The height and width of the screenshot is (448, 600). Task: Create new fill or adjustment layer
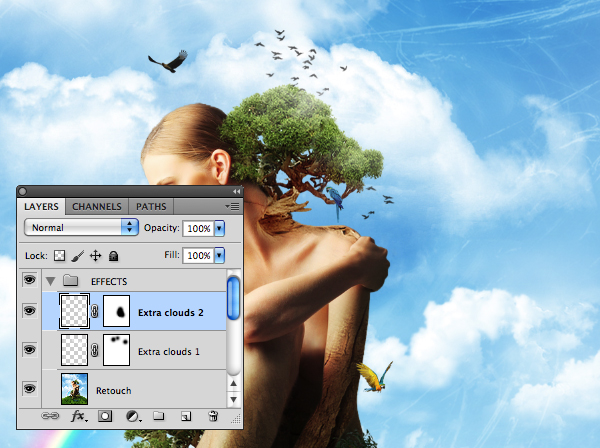134,416
